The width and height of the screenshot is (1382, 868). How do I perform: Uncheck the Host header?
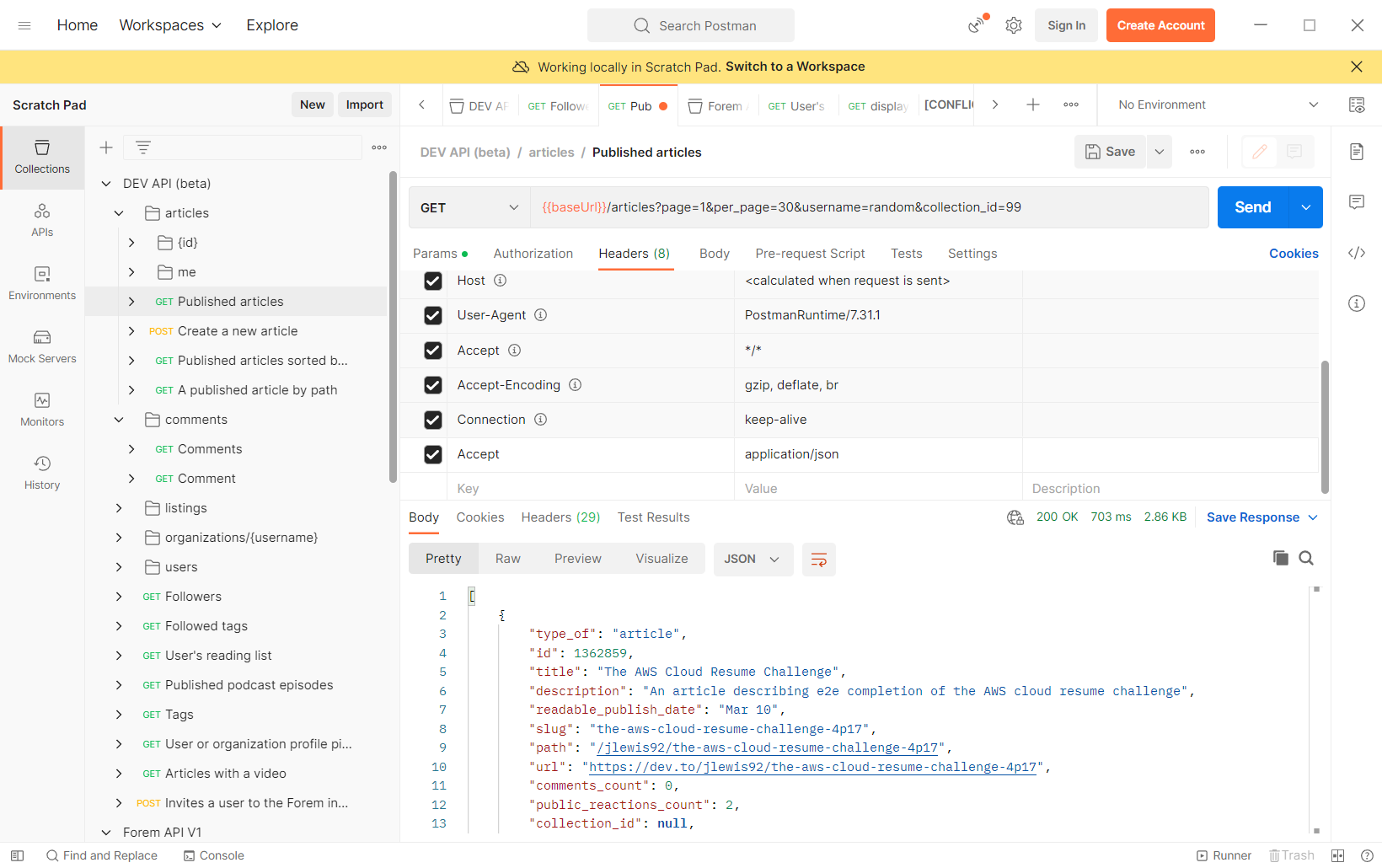click(432, 281)
